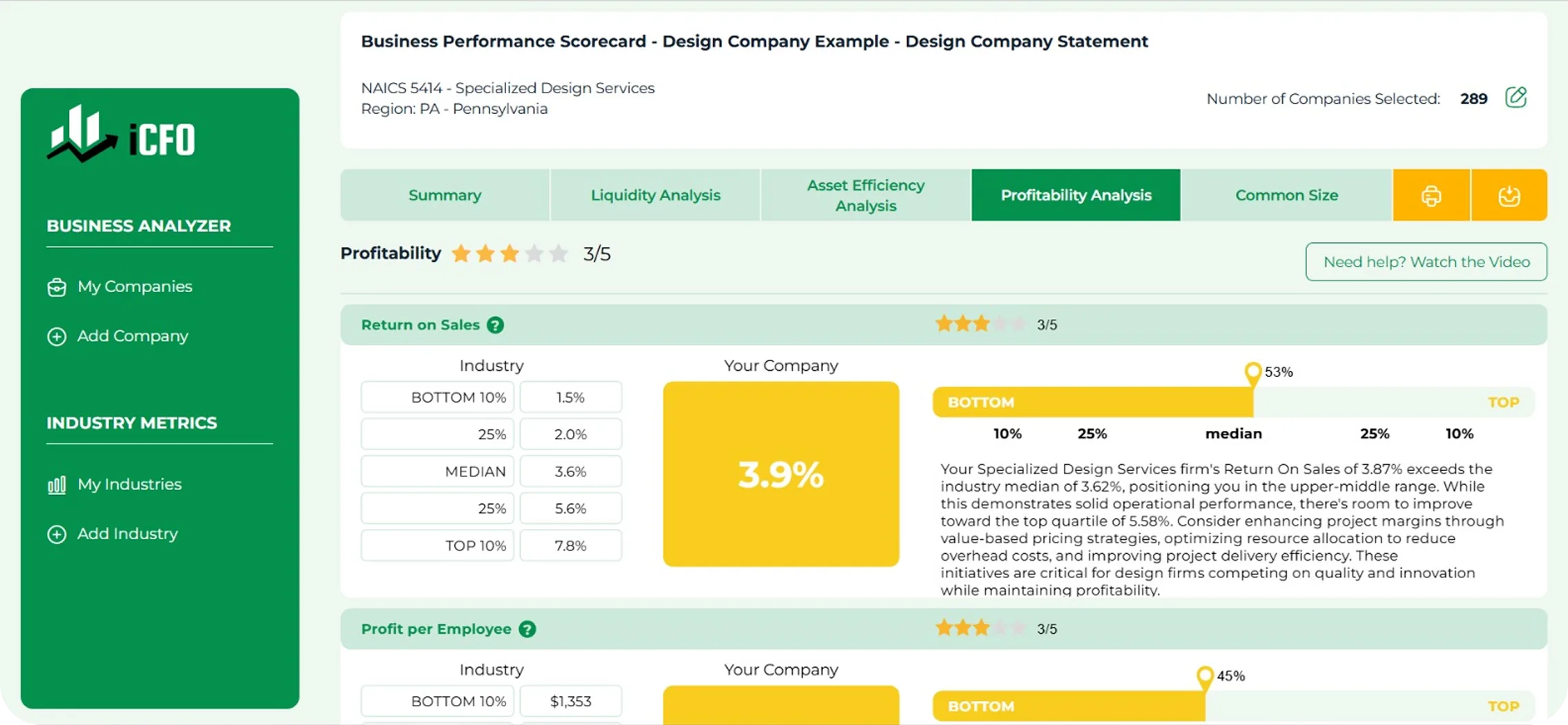Switch to the Summary tab

tap(445, 195)
